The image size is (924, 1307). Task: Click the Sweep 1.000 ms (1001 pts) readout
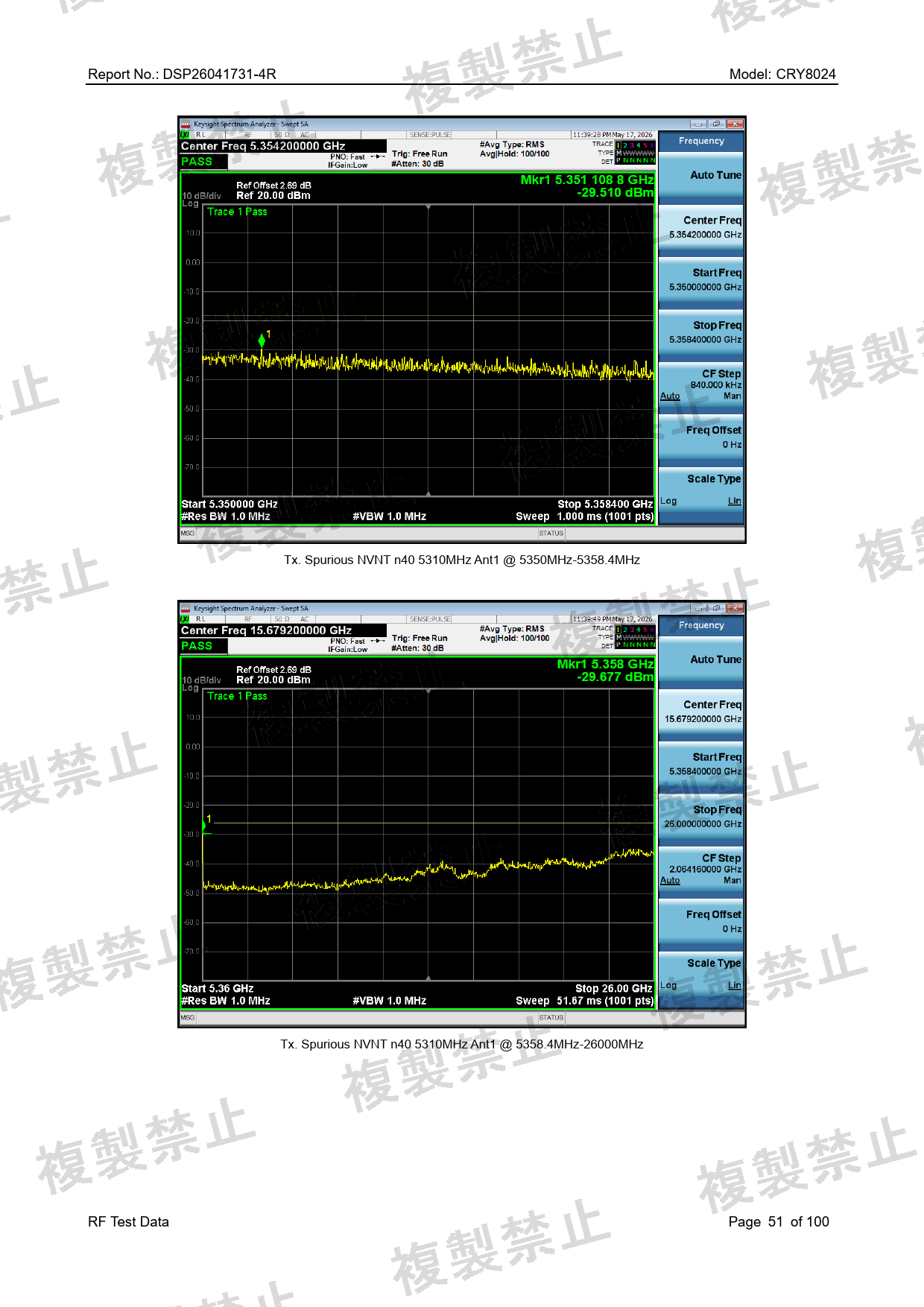point(585,516)
